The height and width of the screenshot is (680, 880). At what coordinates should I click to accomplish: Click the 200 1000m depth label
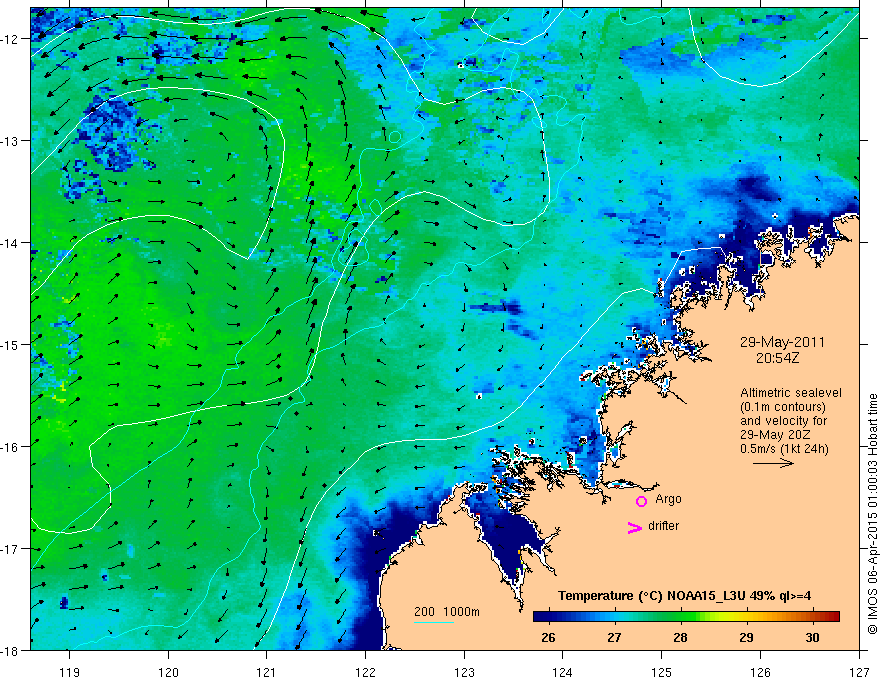[447, 612]
